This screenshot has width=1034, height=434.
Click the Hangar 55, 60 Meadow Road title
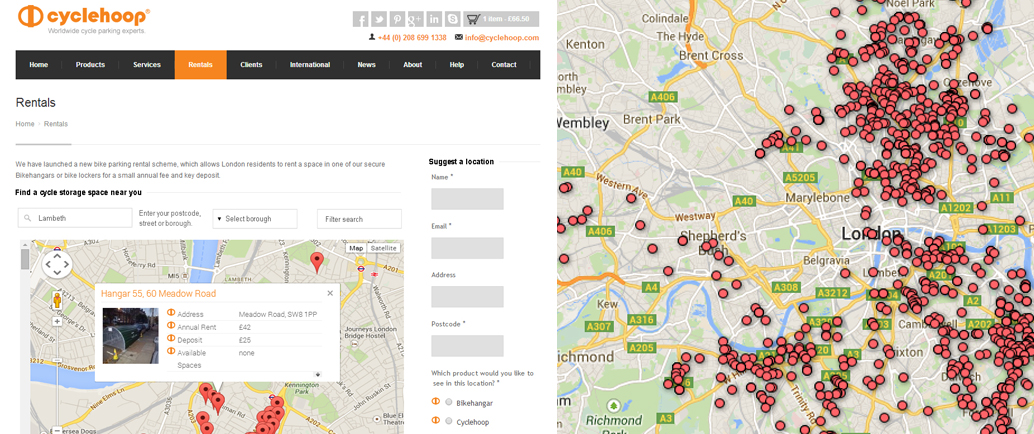coord(158,294)
